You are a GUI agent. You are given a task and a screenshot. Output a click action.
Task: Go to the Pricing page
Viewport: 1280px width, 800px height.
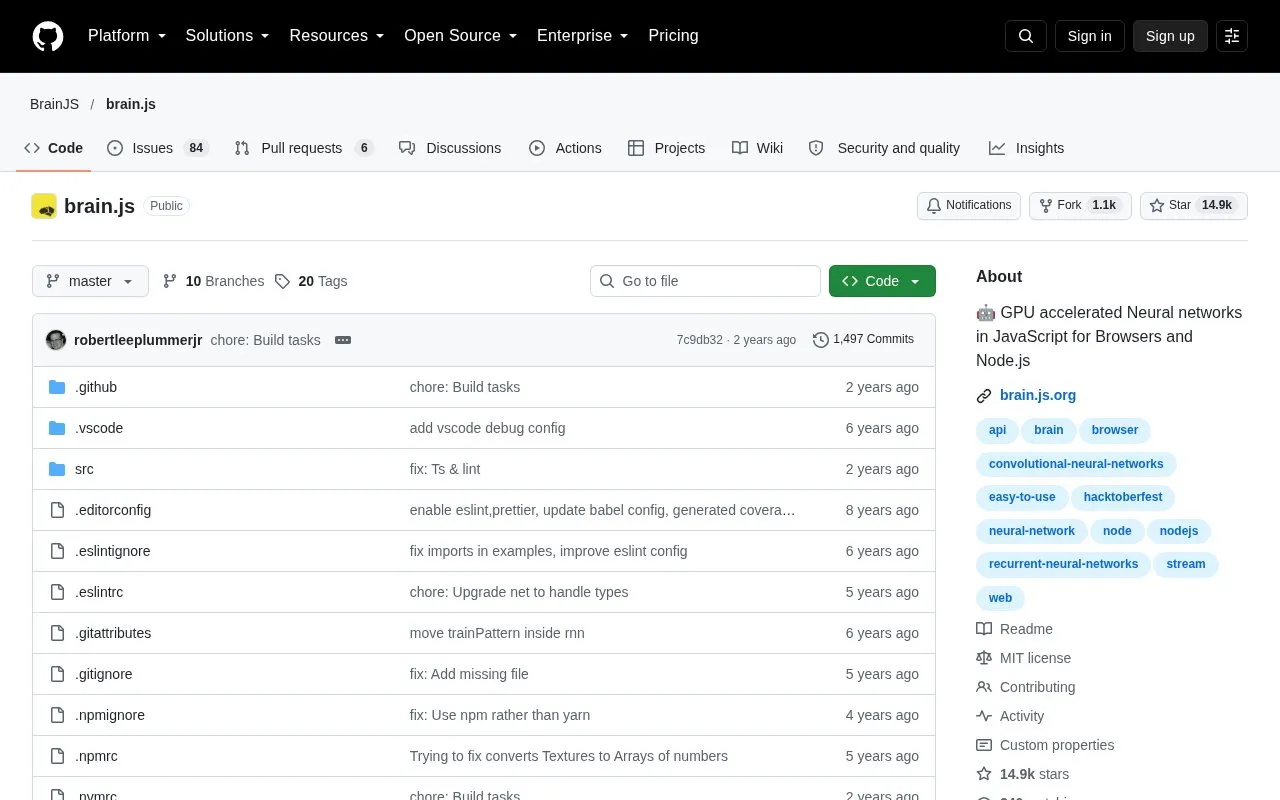[673, 36]
